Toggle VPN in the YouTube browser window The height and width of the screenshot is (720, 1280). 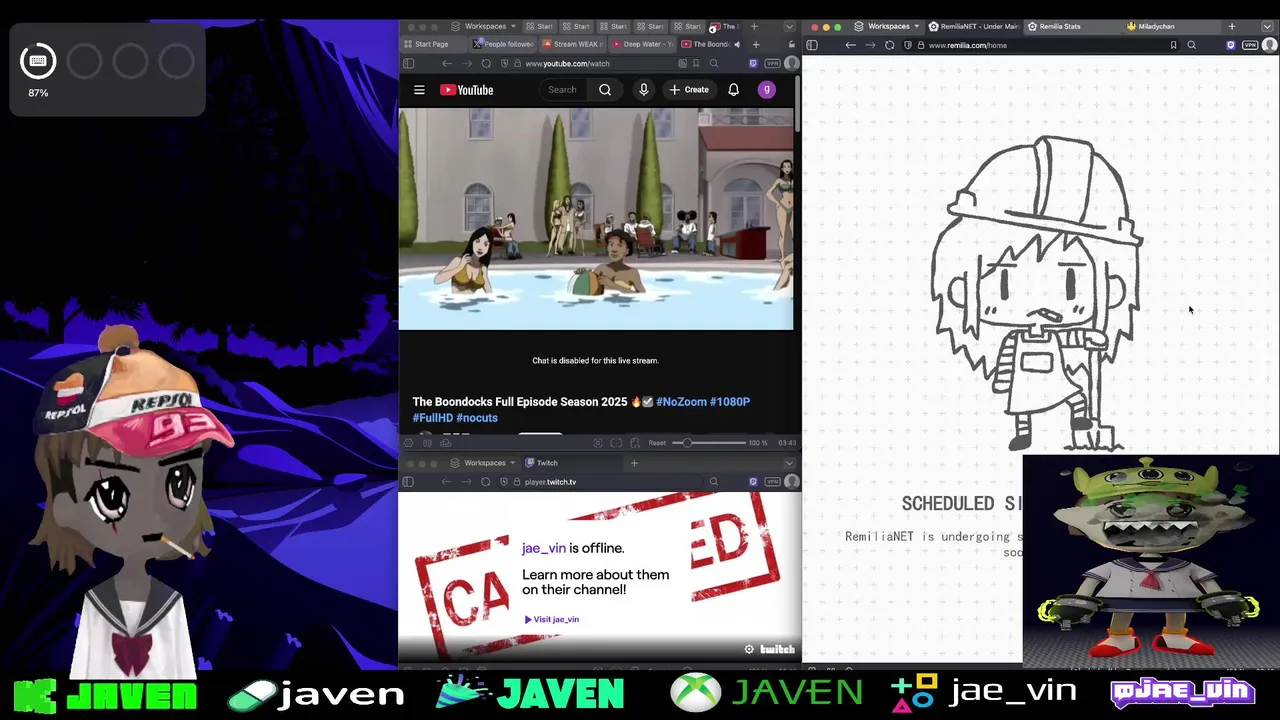(x=772, y=63)
